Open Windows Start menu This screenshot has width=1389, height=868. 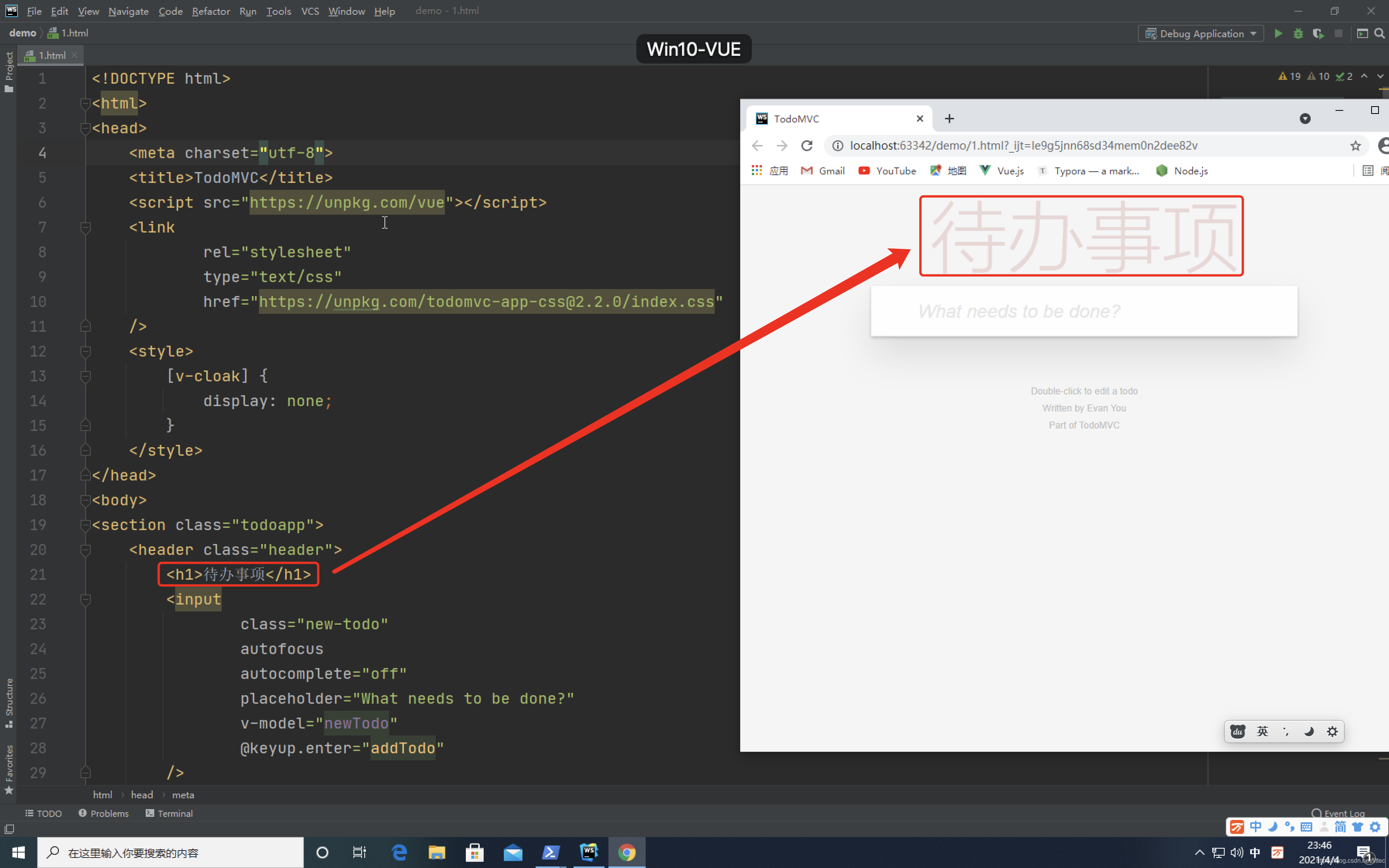tap(18, 852)
